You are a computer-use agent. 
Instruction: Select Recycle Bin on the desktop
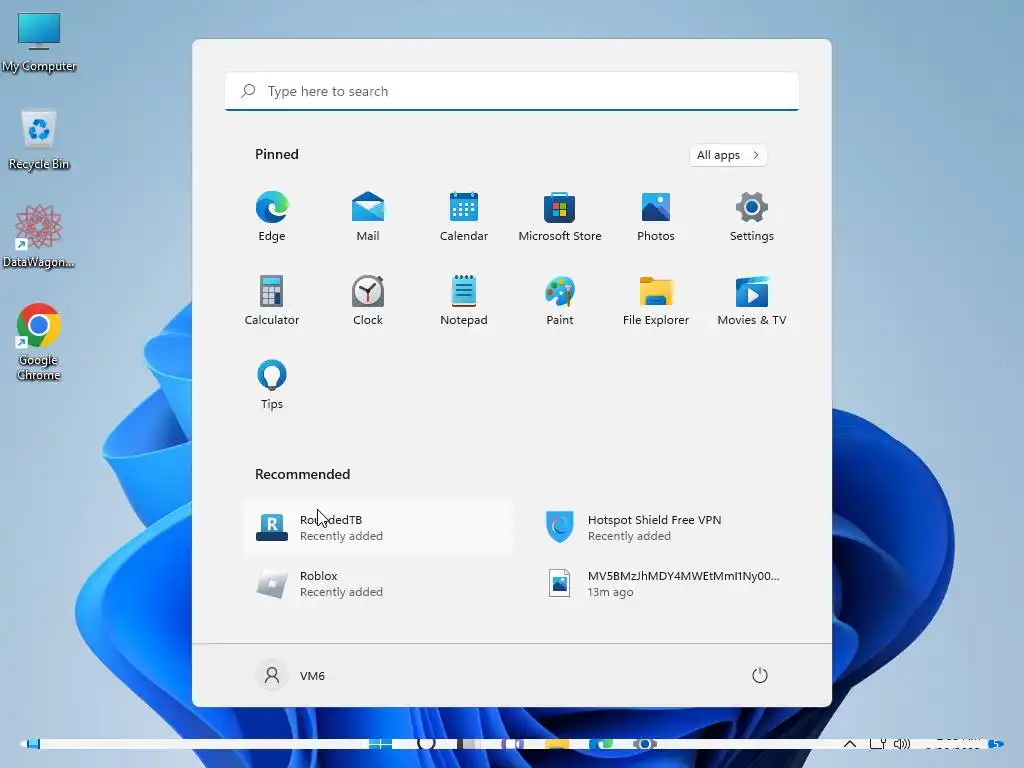pyautogui.click(x=39, y=140)
